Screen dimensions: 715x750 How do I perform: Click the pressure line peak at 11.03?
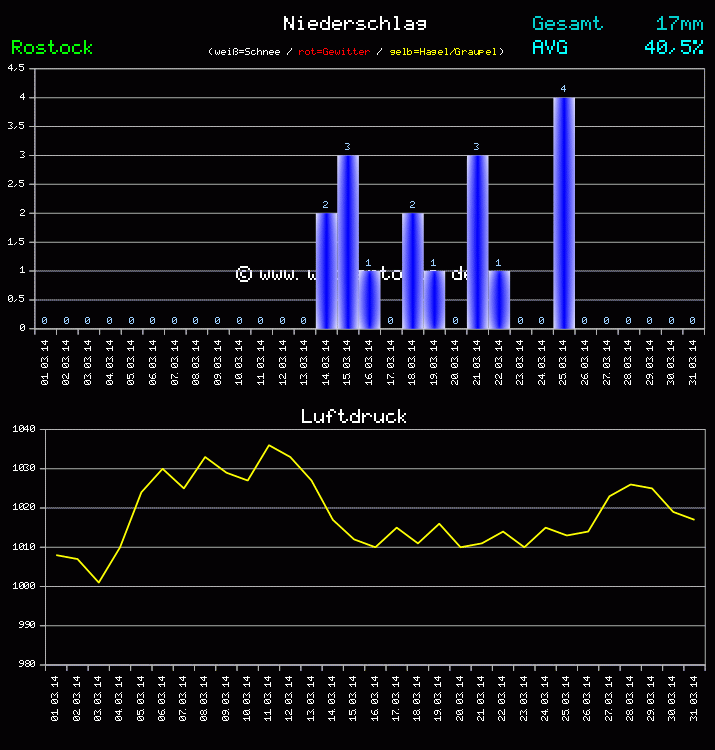[x=269, y=445]
